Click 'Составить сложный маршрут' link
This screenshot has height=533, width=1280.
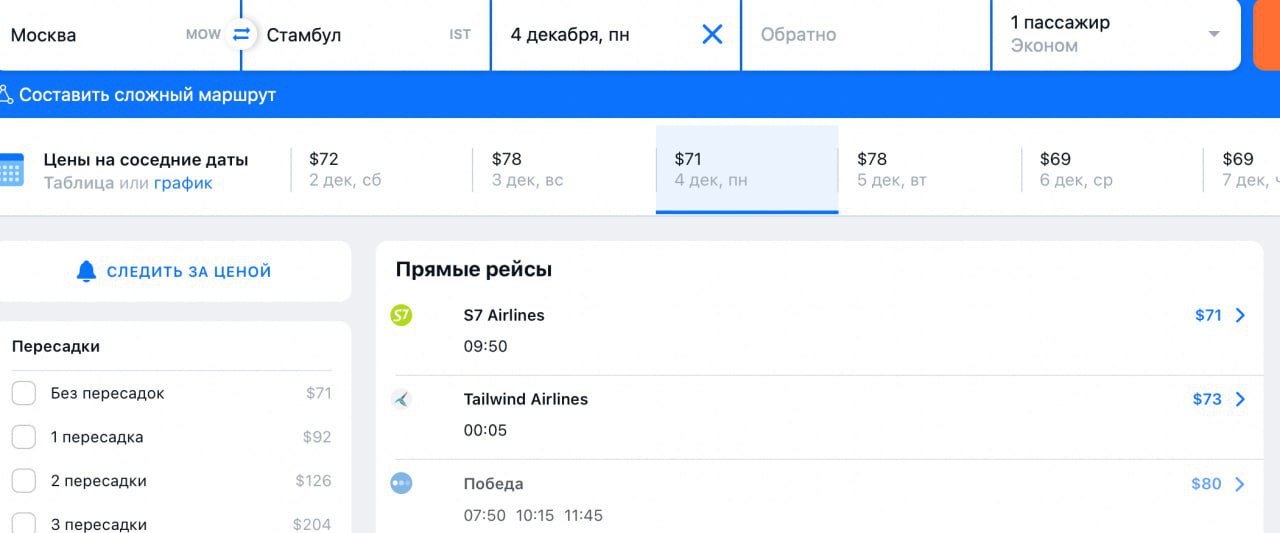(147, 95)
